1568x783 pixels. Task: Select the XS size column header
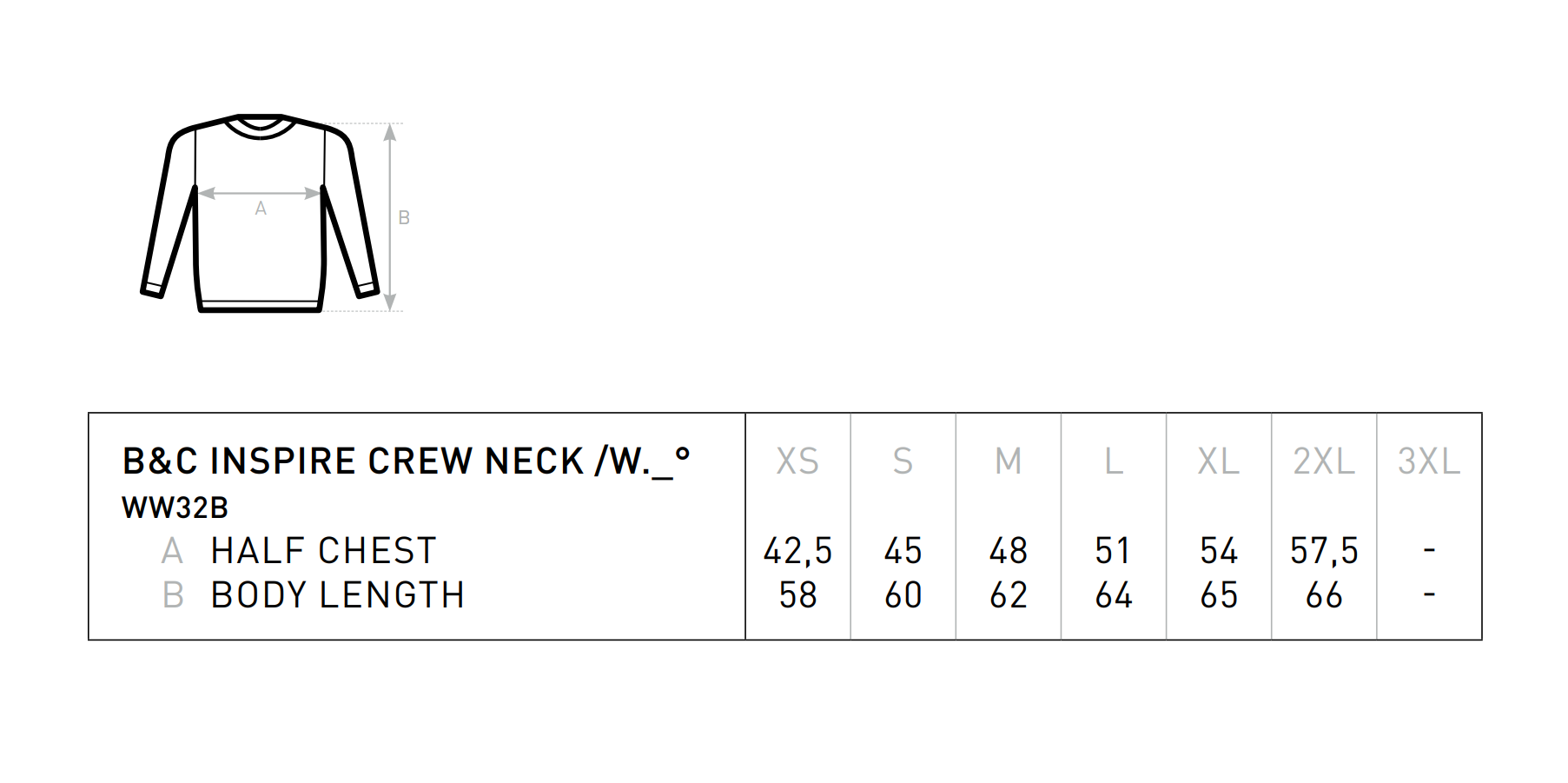[797, 461]
